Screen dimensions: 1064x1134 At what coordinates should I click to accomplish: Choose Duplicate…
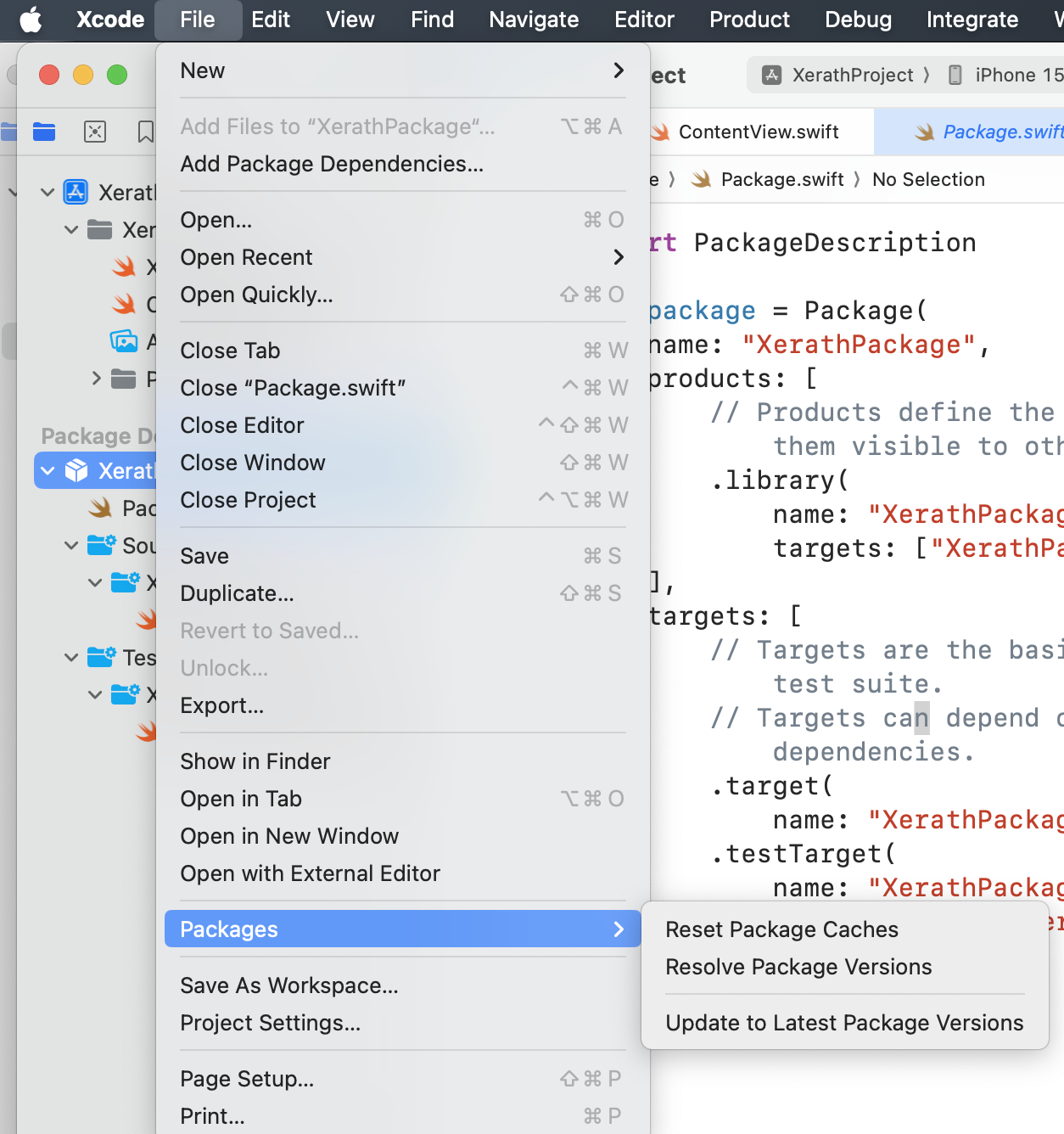(403, 593)
